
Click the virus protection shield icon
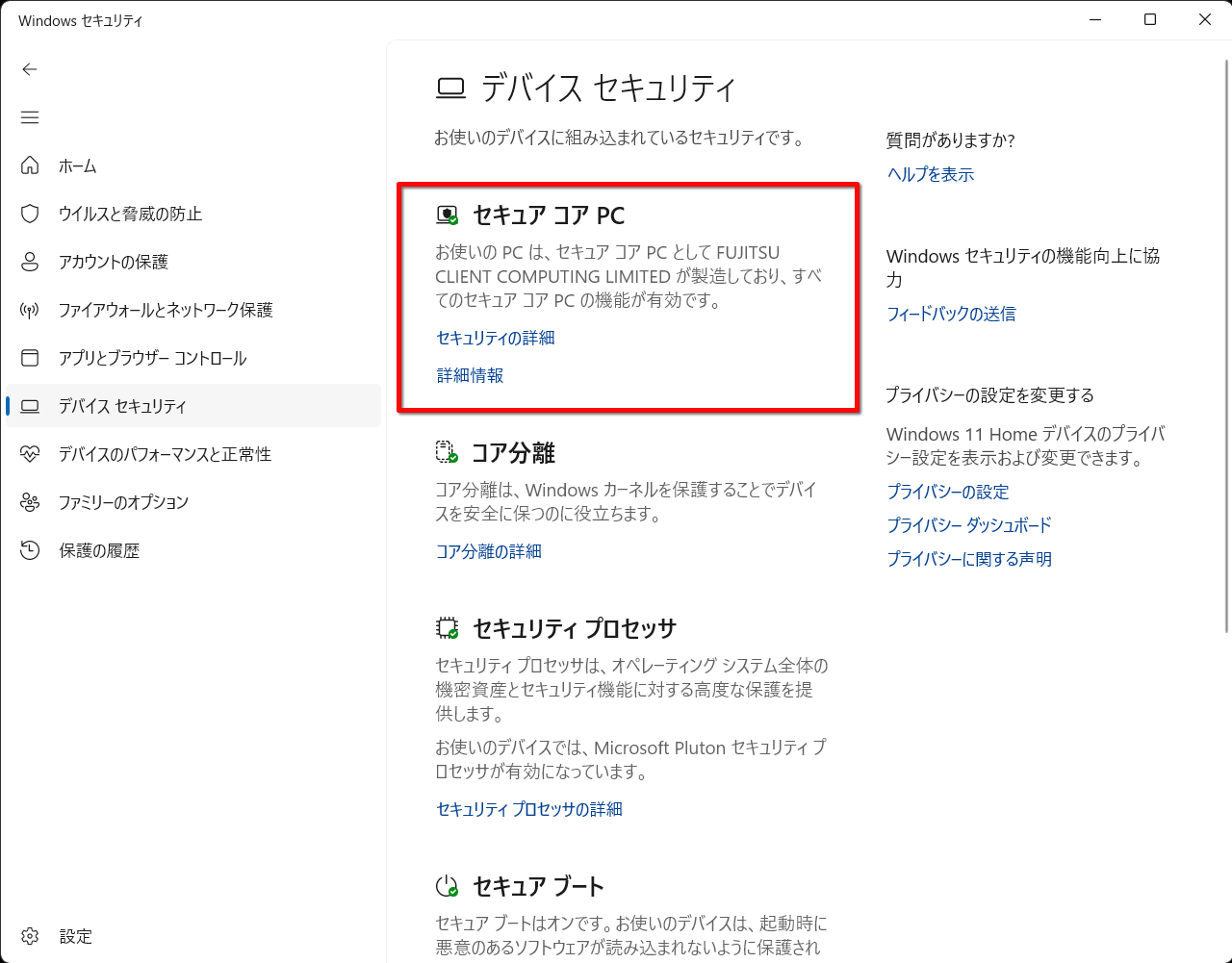(30, 214)
